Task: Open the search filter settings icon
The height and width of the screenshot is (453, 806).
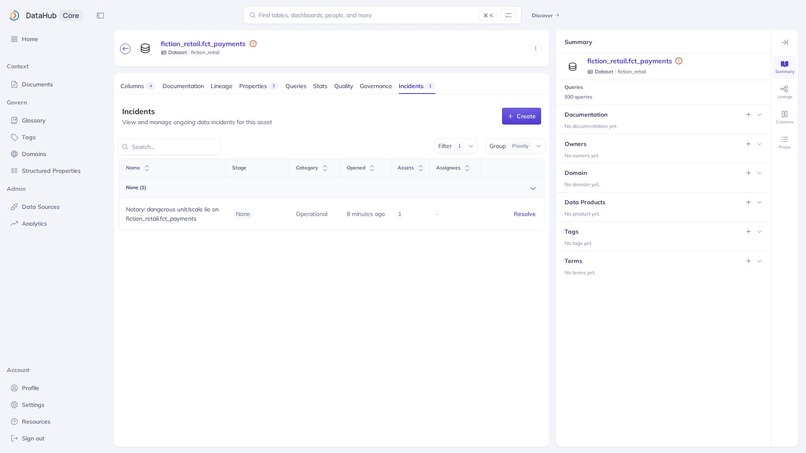Action: click(x=508, y=15)
